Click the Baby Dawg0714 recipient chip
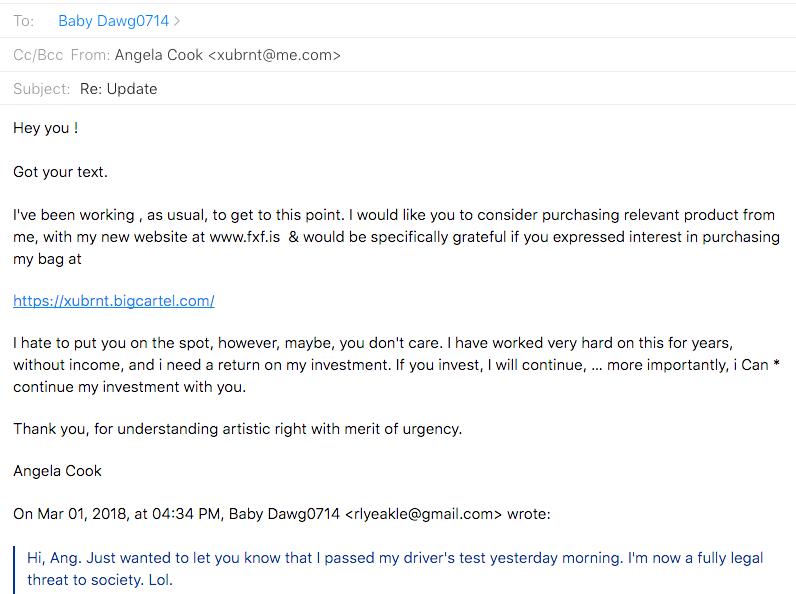Image resolution: width=796 pixels, height=594 pixels. coord(113,21)
